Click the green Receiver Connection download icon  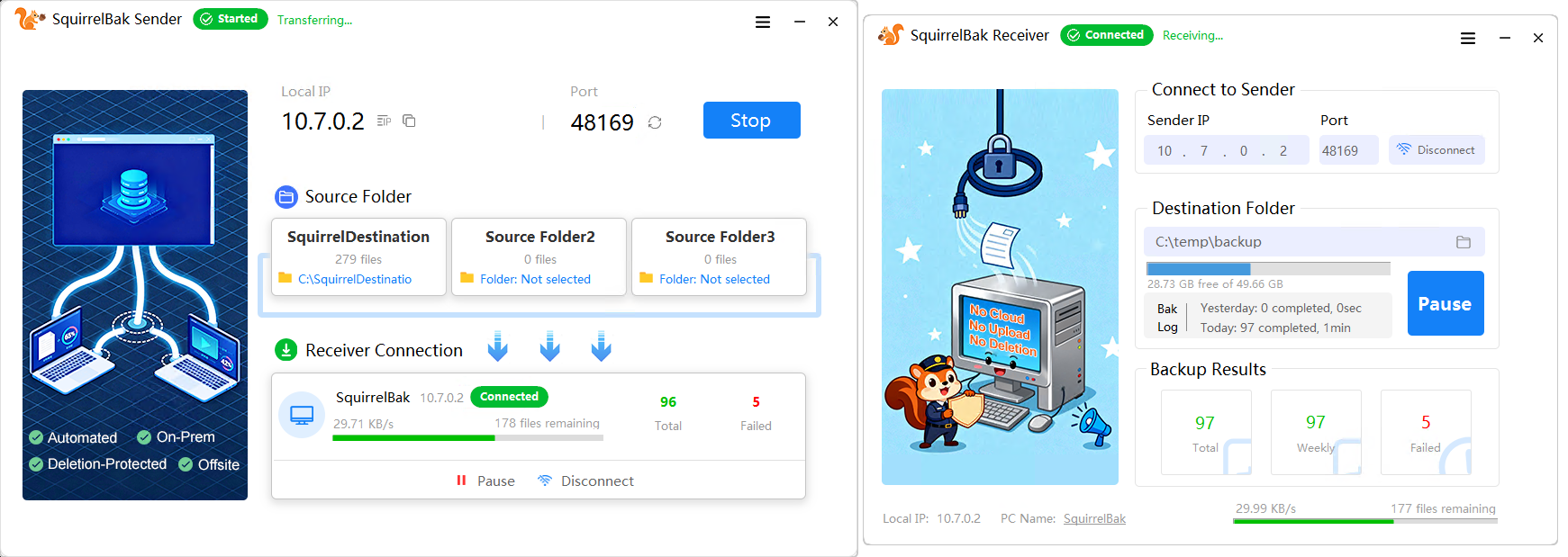point(286,350)
